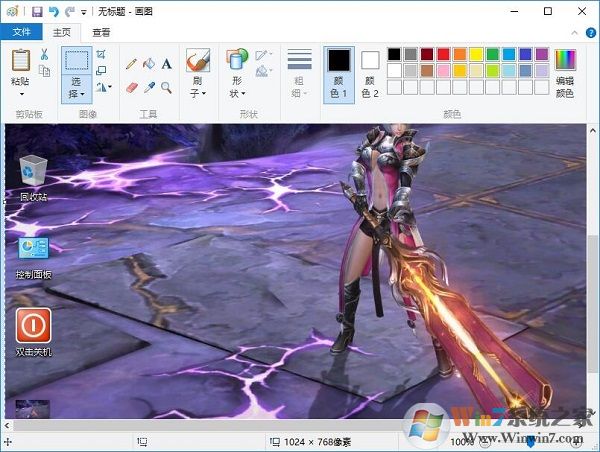The width and height of the screenshot is (600, 452).
Task: Switch to the 查看 view tab
Action: pos(102,32)
